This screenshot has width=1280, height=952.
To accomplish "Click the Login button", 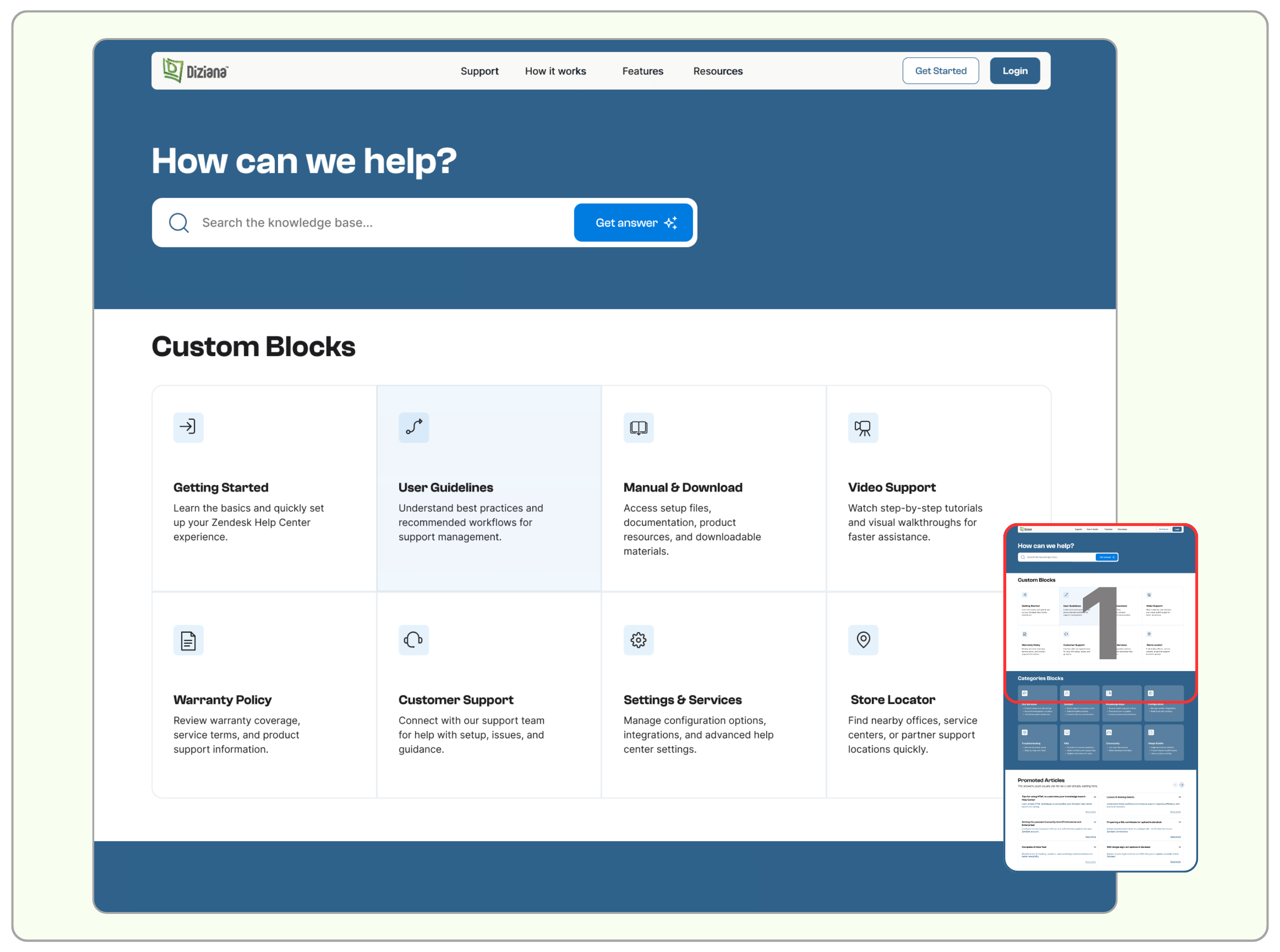I will click(1015, 70).
